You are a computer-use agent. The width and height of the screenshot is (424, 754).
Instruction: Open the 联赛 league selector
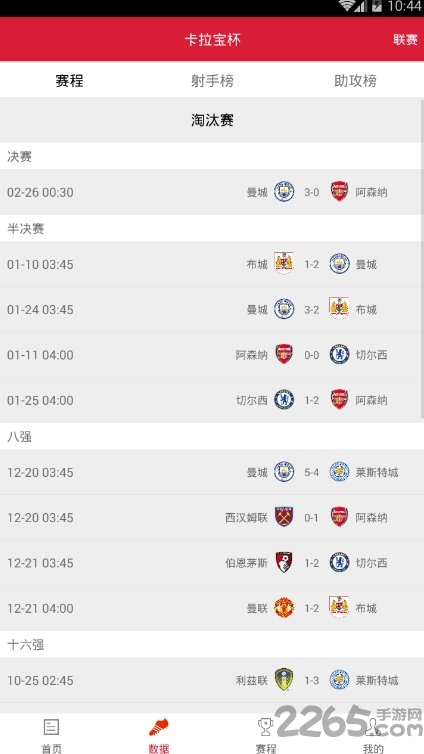click(405, 40)
